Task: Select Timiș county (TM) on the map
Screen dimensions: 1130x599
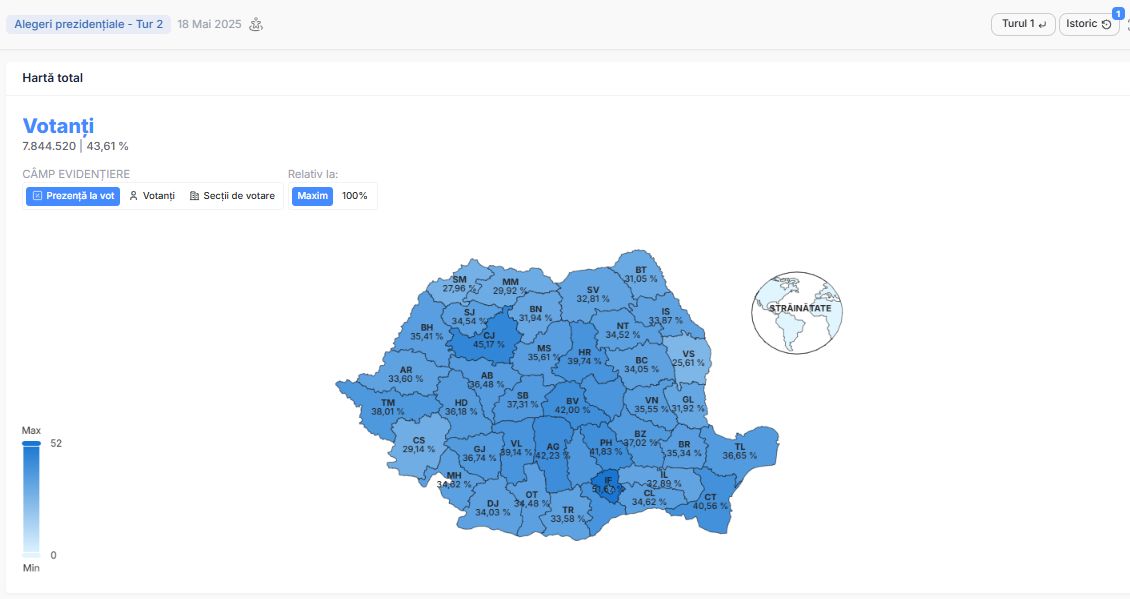Action: [x=388, y=407]
